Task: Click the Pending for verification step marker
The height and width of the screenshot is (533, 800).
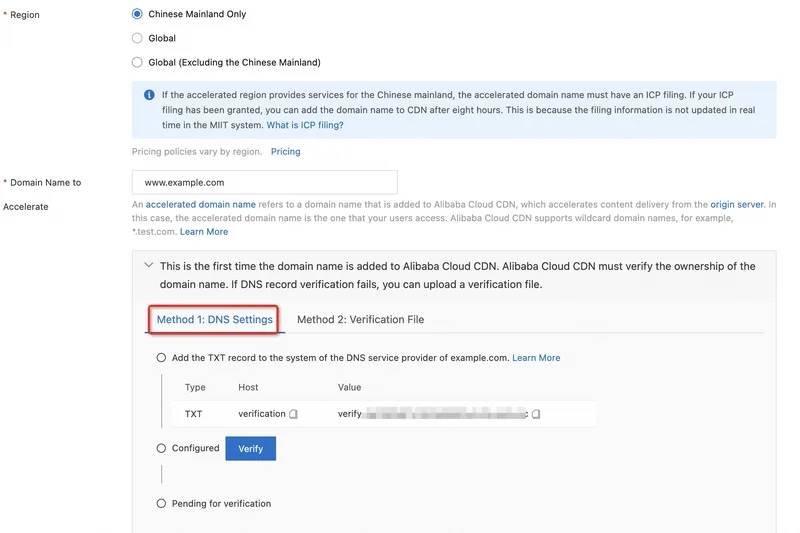Action: click(161, 503)
